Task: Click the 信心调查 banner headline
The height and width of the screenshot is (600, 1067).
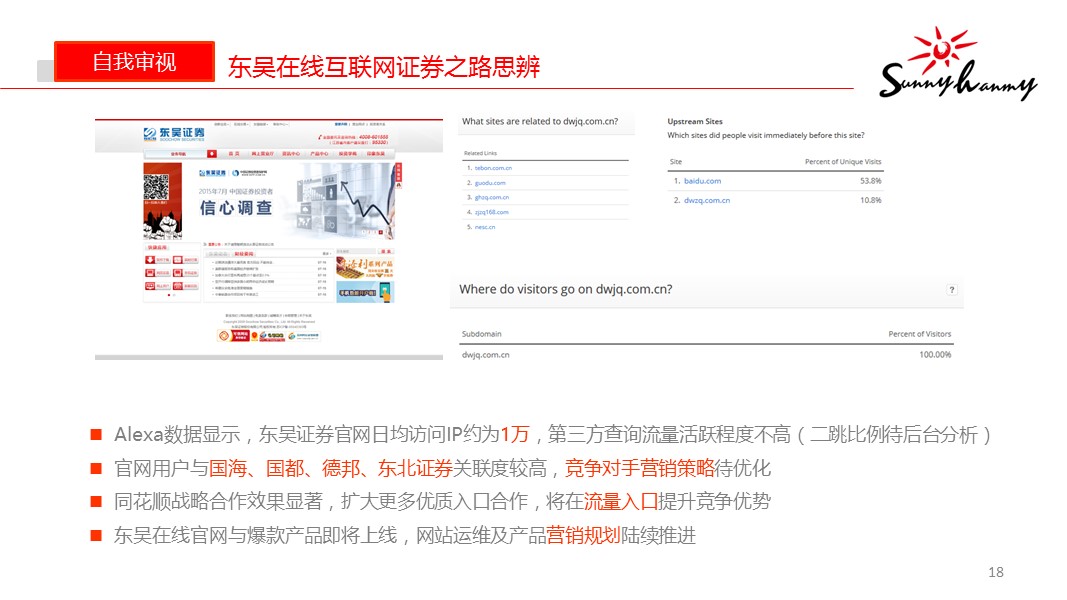Action: 236,208
